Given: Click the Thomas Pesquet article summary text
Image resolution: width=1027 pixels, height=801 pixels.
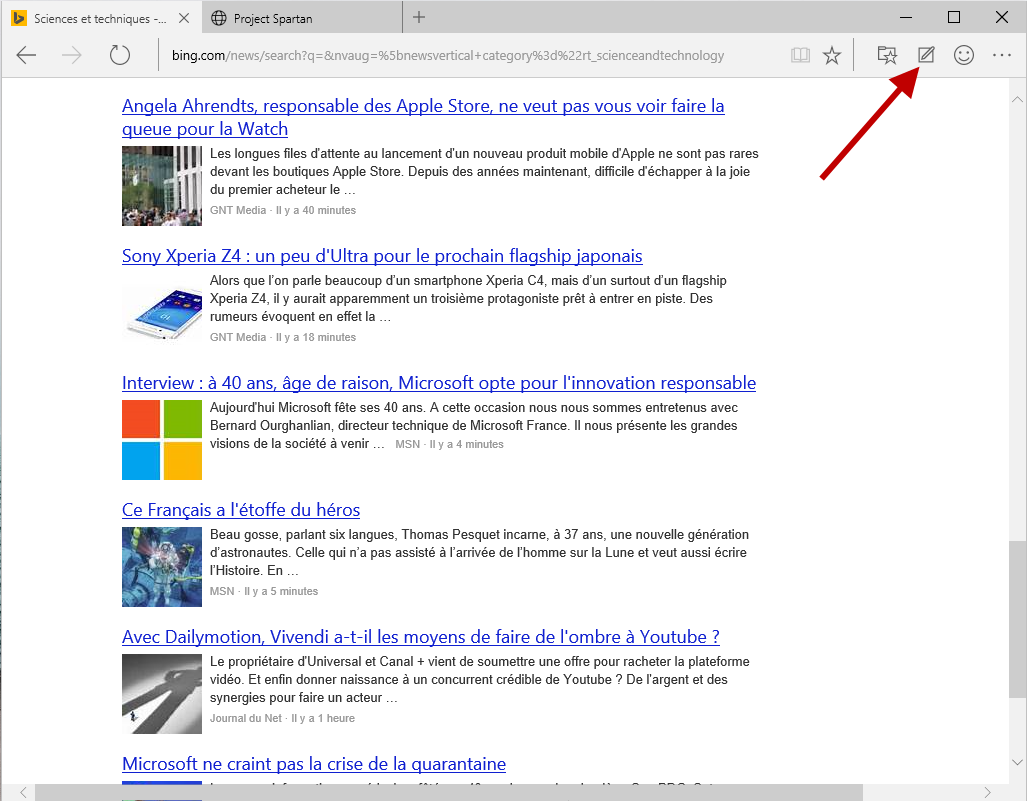Looking at the screenshot, I should point(479,553).
